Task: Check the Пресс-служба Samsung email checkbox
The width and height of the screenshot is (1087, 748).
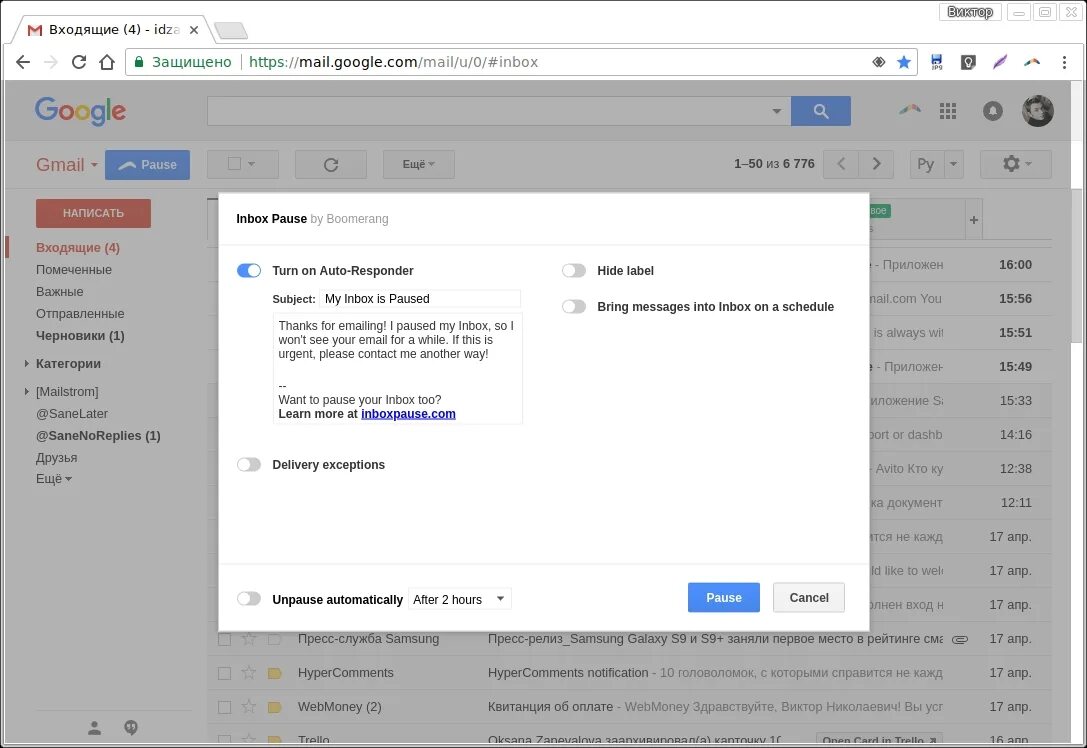Action: (x=224, y=639)
